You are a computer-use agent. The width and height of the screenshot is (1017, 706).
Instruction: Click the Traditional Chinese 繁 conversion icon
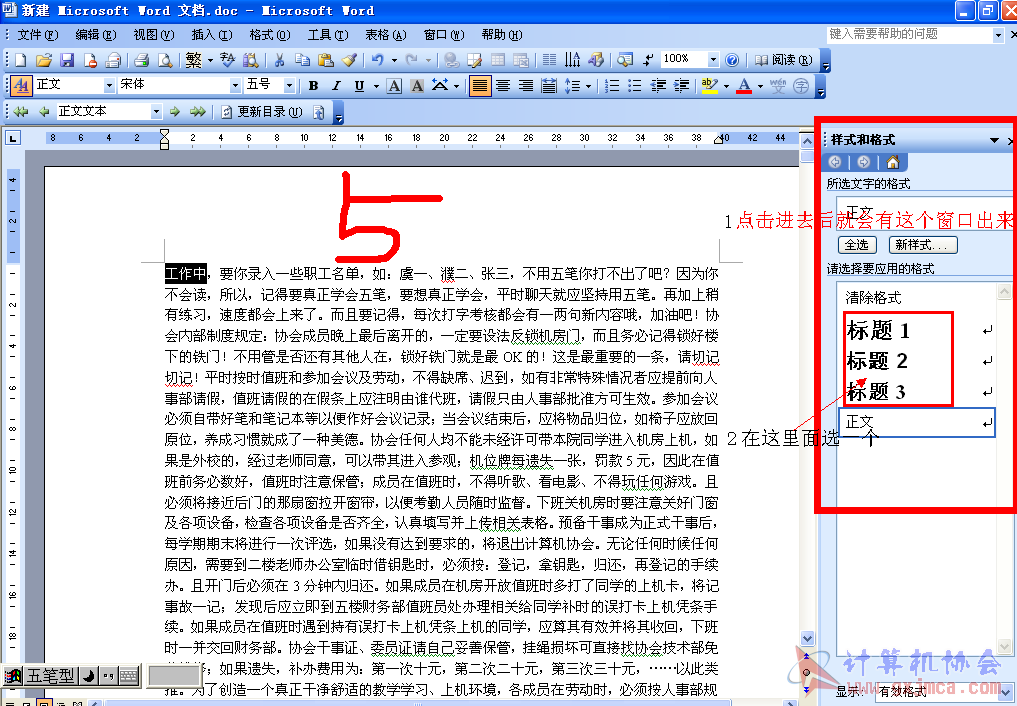point(193,60)
